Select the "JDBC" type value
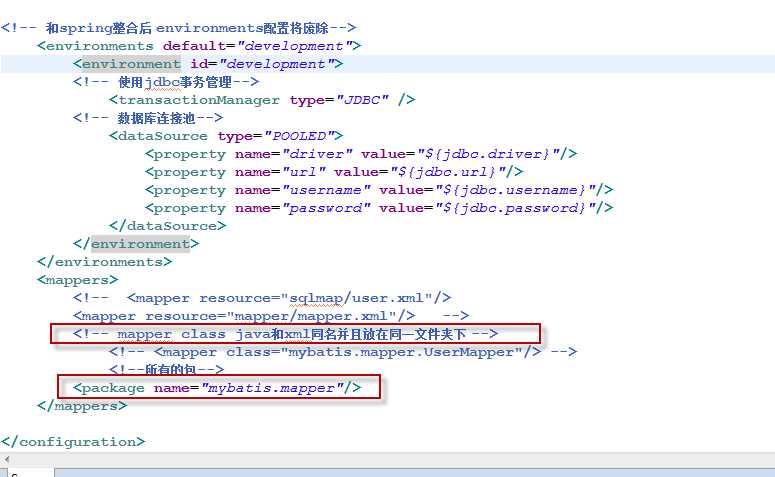775x477 pixels. point(362,100)
